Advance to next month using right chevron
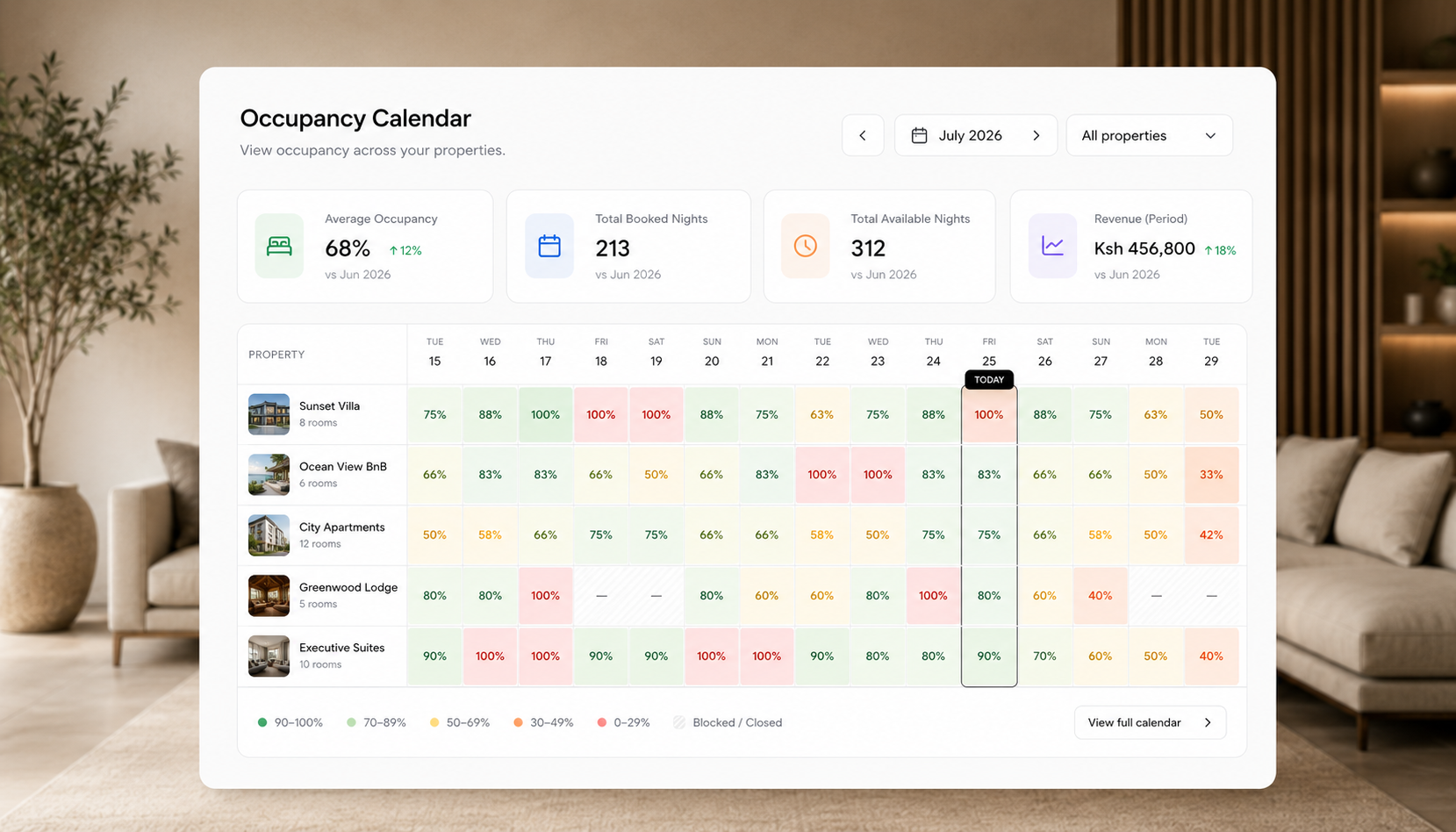 (1036, 135)
